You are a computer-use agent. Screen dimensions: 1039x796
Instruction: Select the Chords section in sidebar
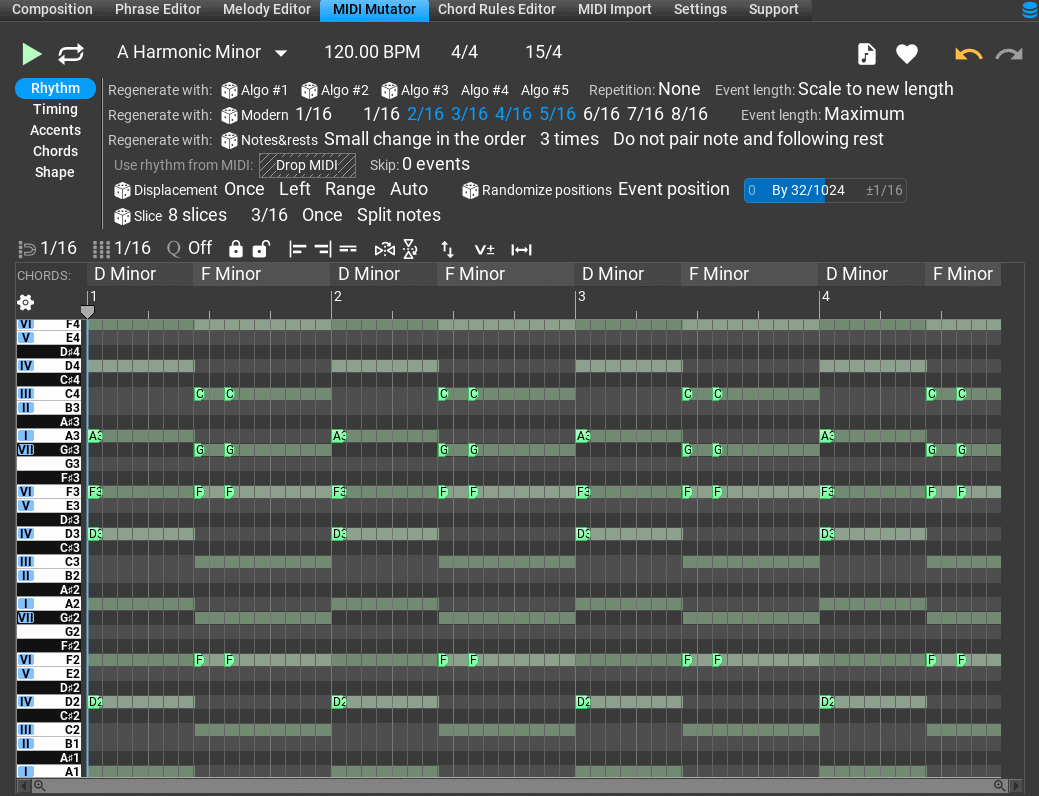pyautogui.click(x=55, y=151)
